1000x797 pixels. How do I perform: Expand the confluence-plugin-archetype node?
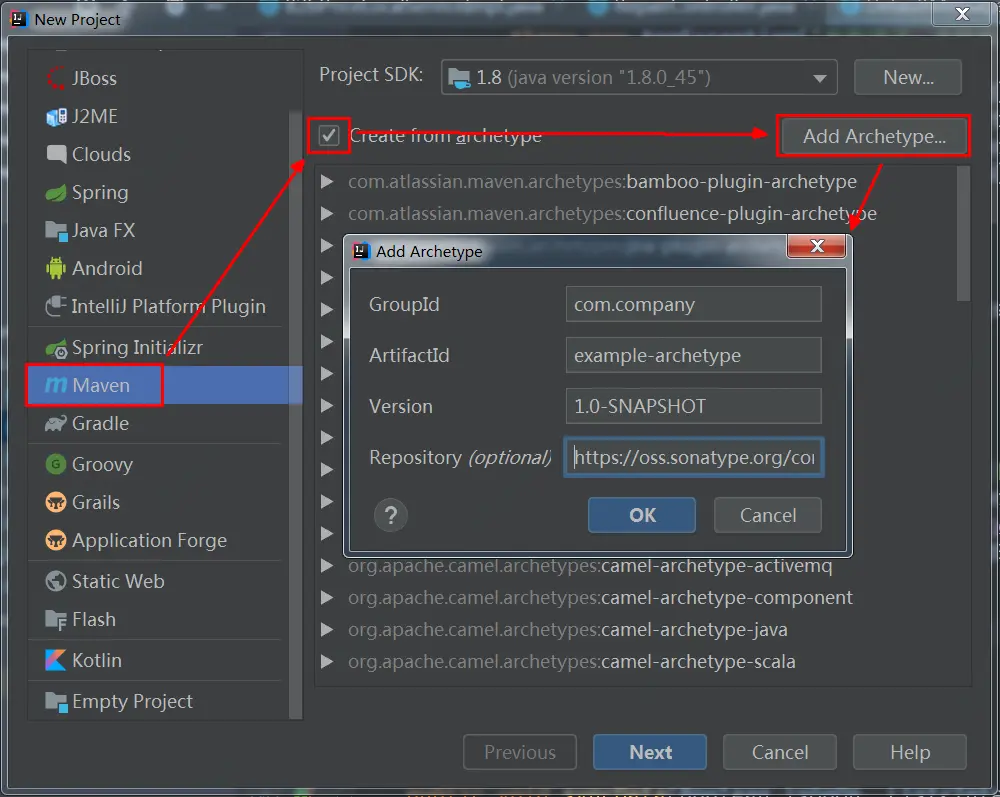327,214
